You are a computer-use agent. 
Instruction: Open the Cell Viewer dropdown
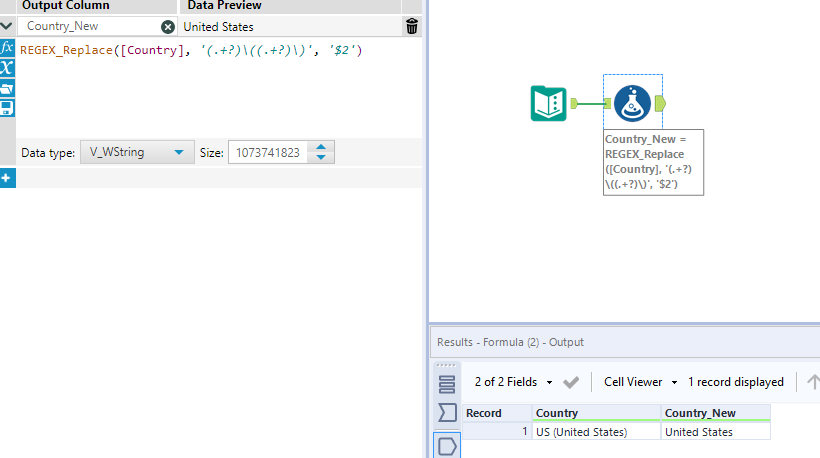(x=641, y=382)
